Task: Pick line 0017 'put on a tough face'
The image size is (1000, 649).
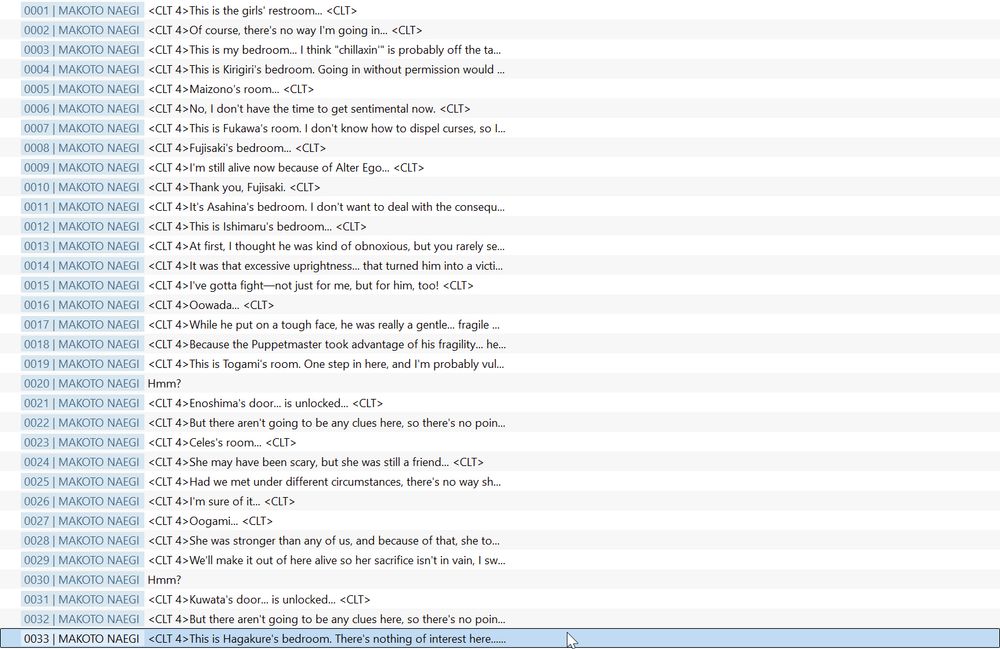Action: pyautogui.click(x=500, y=324)
